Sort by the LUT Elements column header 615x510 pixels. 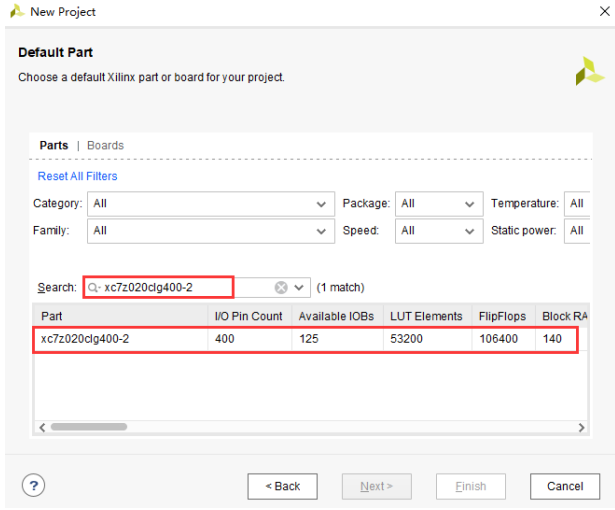(x=425, y=316)
